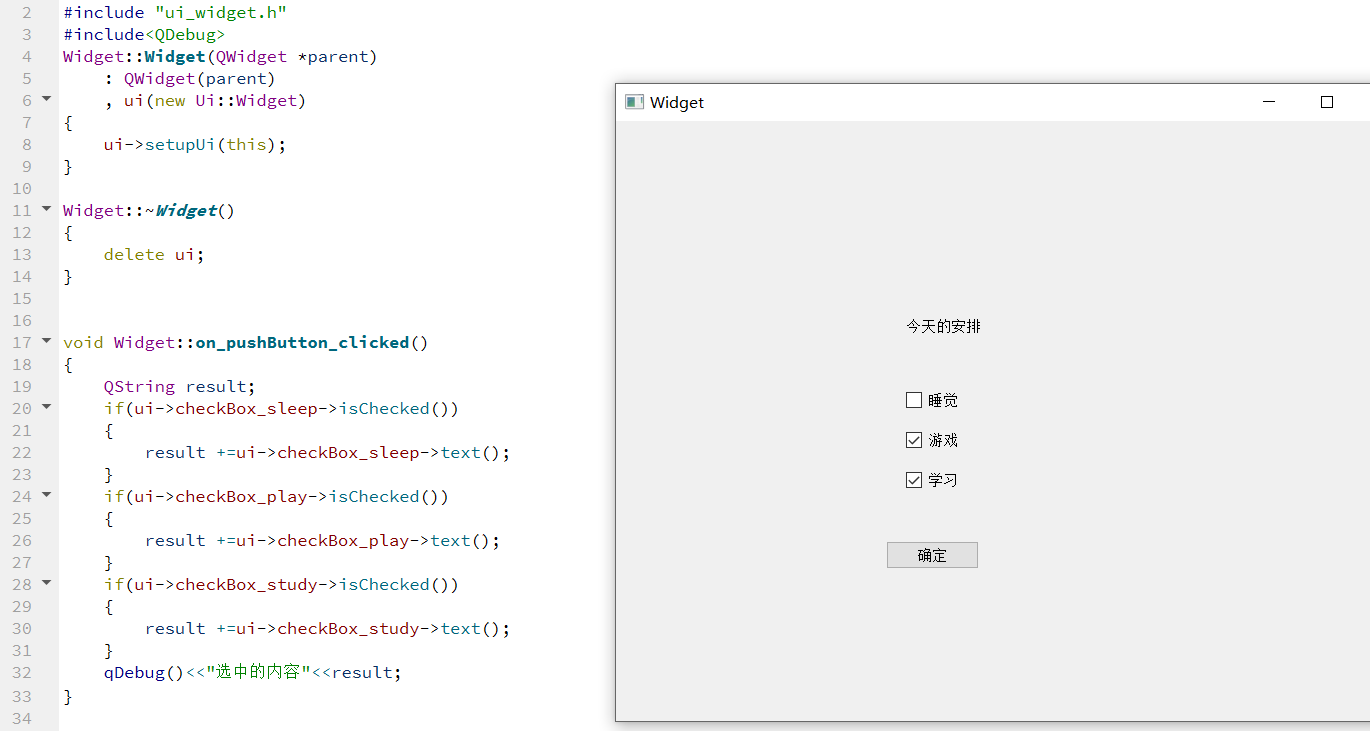Viewport: 1370px width, 731px height.
Task: Check the 睡觉 checkbox
Action: [913, 400]
